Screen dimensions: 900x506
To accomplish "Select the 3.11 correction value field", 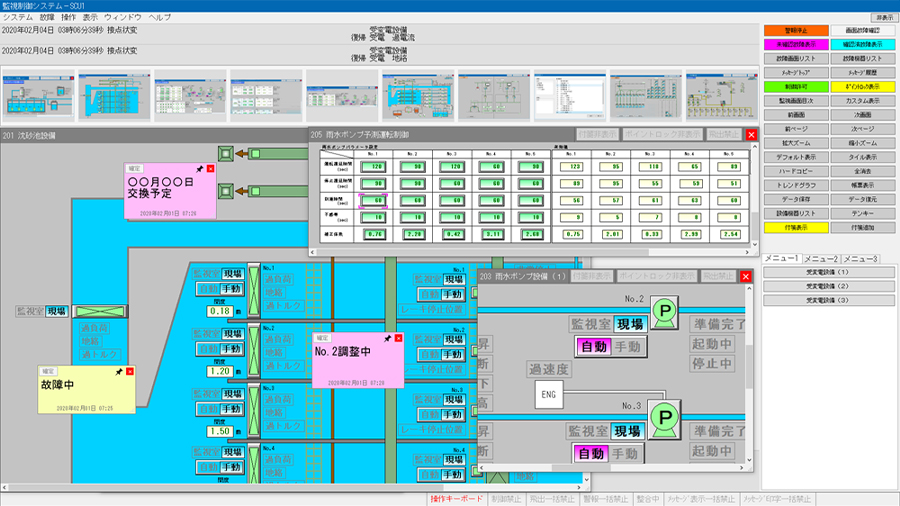I will point(492,235).
